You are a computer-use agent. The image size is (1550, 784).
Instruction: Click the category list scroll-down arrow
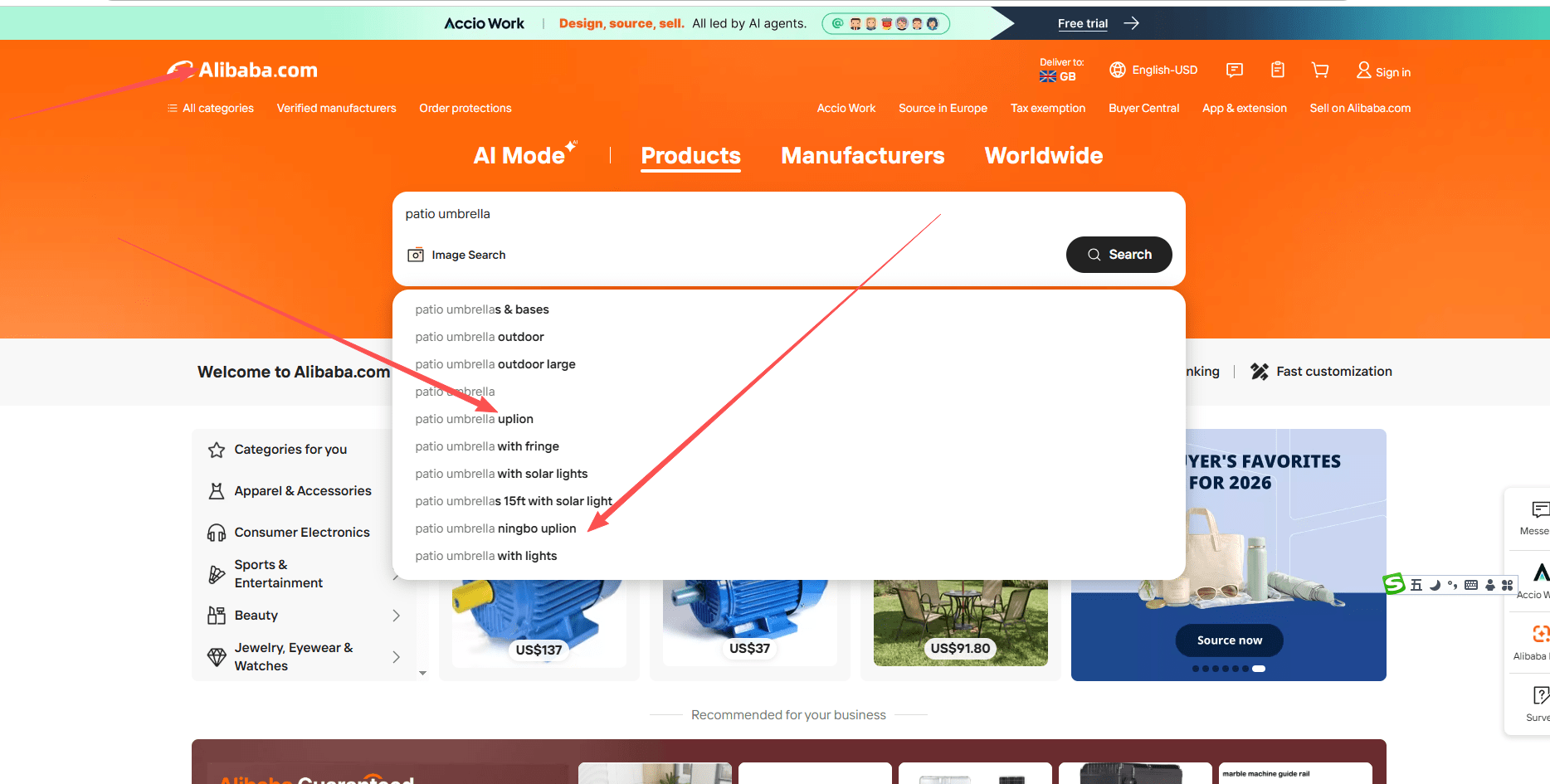pyautogui.click(x=423, y=673)
